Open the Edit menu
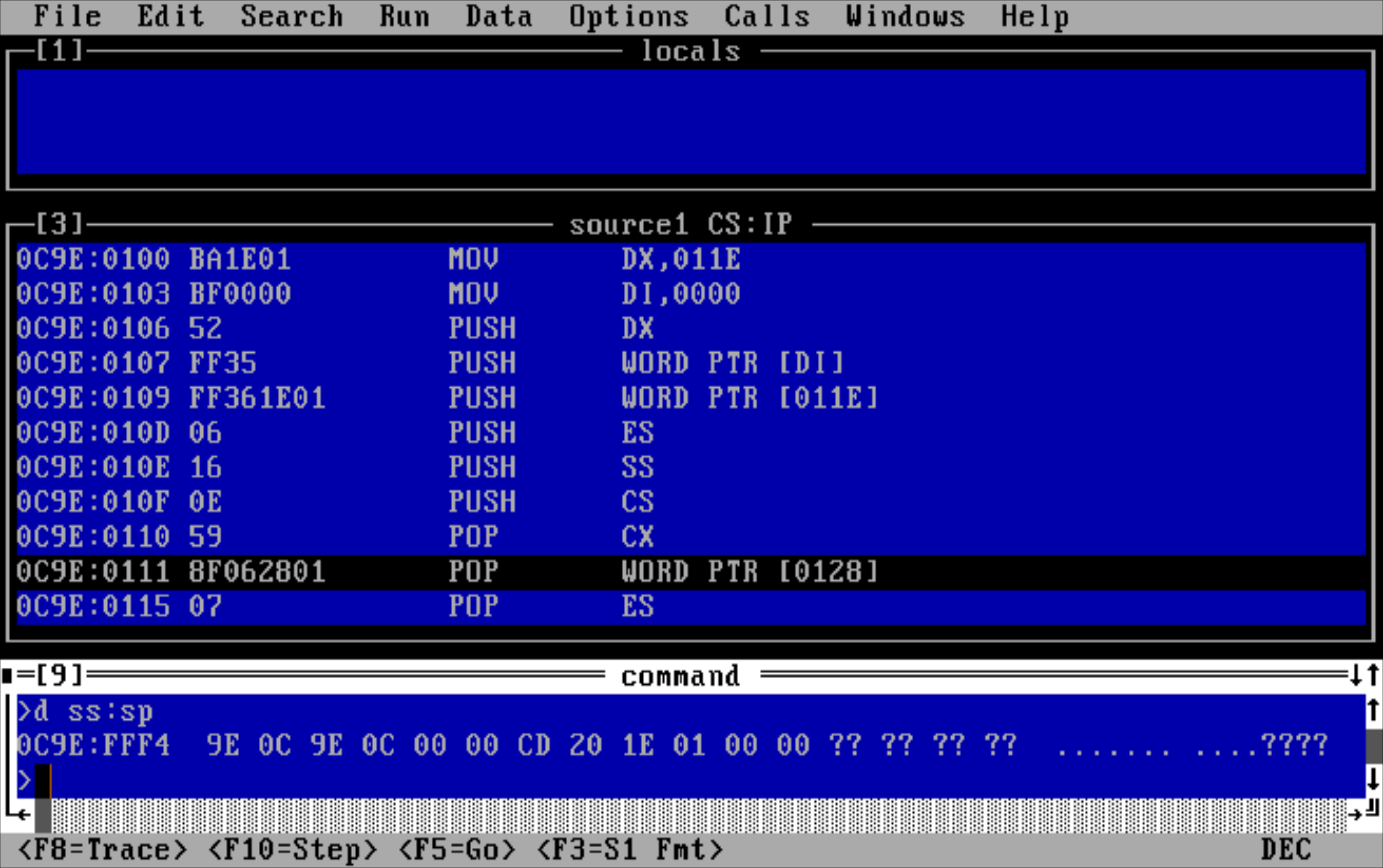Image resolution: width=1383 pixels, height=868 pixels. click(171, 16)
